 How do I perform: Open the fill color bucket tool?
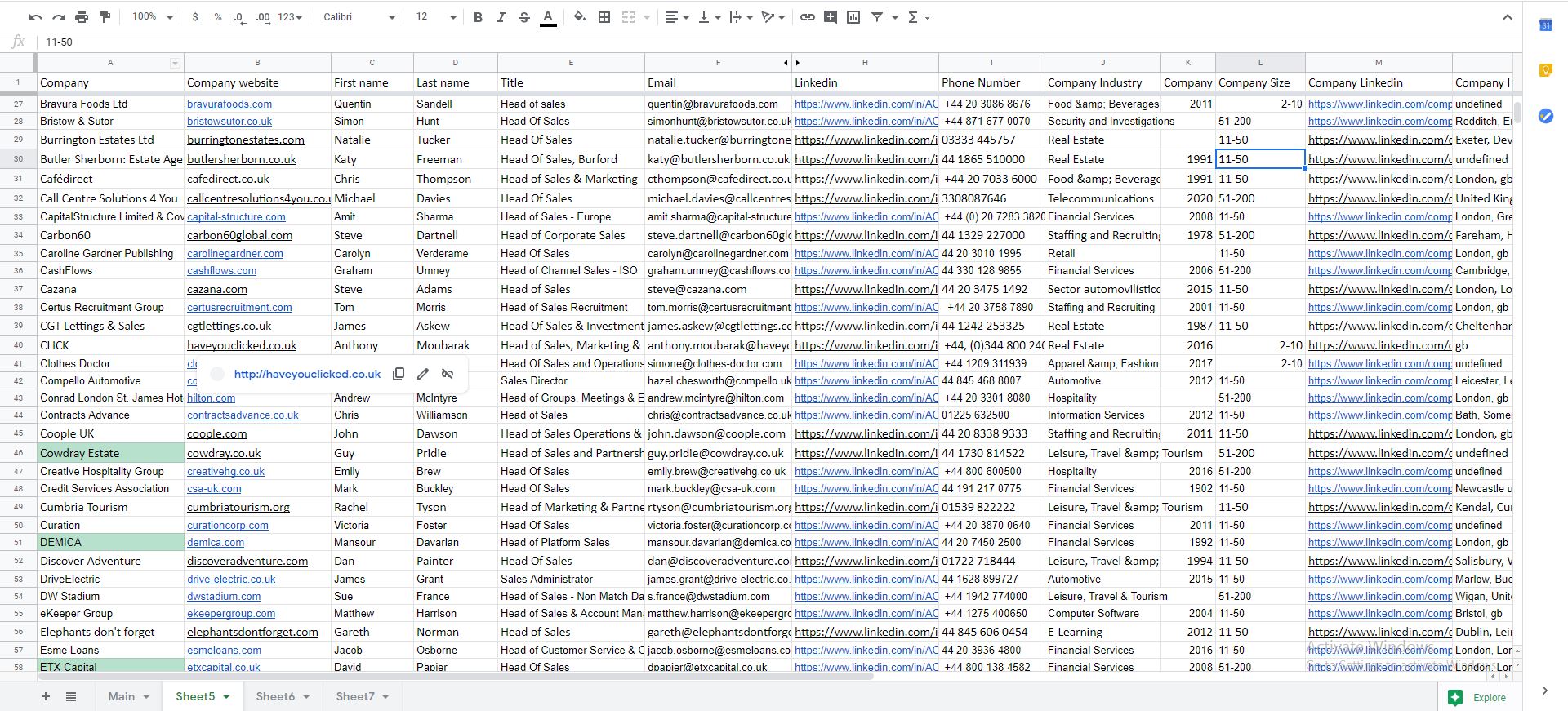pos(579,17)
